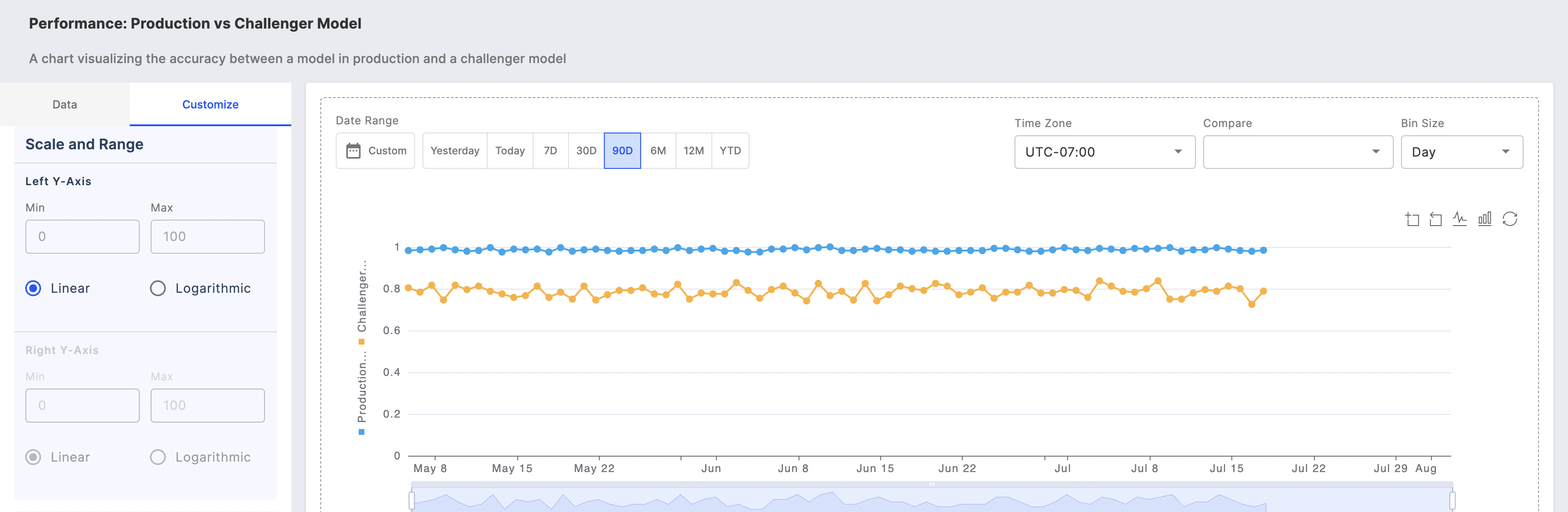Click the Right Y-Axis Min input field

(82, 405)
